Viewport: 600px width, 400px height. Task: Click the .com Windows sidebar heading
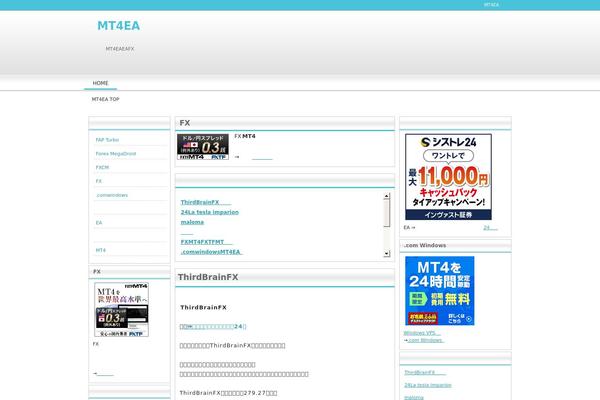tap(425, 245)
